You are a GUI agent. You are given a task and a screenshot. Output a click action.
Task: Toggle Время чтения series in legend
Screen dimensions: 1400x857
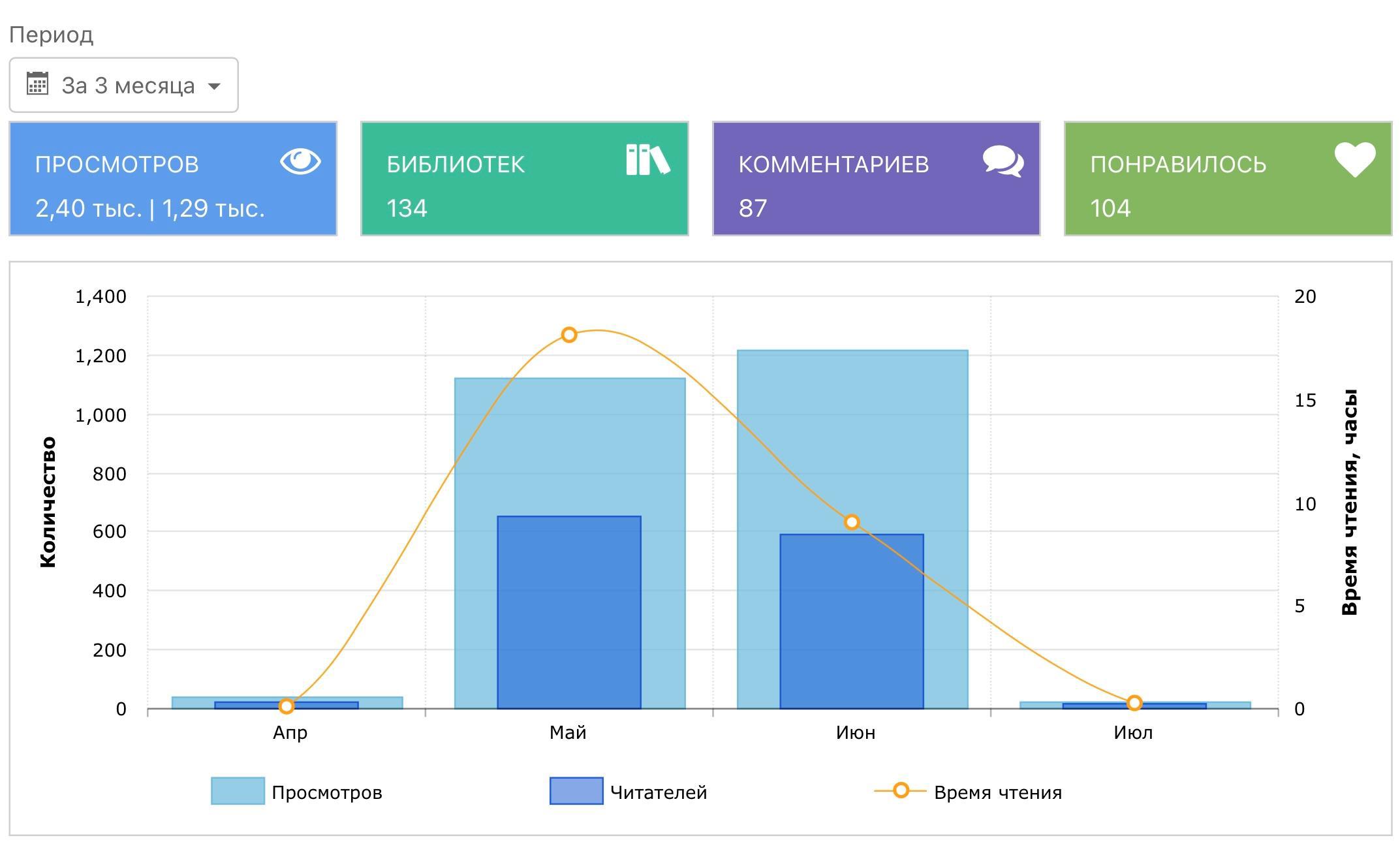click(997, 792)
